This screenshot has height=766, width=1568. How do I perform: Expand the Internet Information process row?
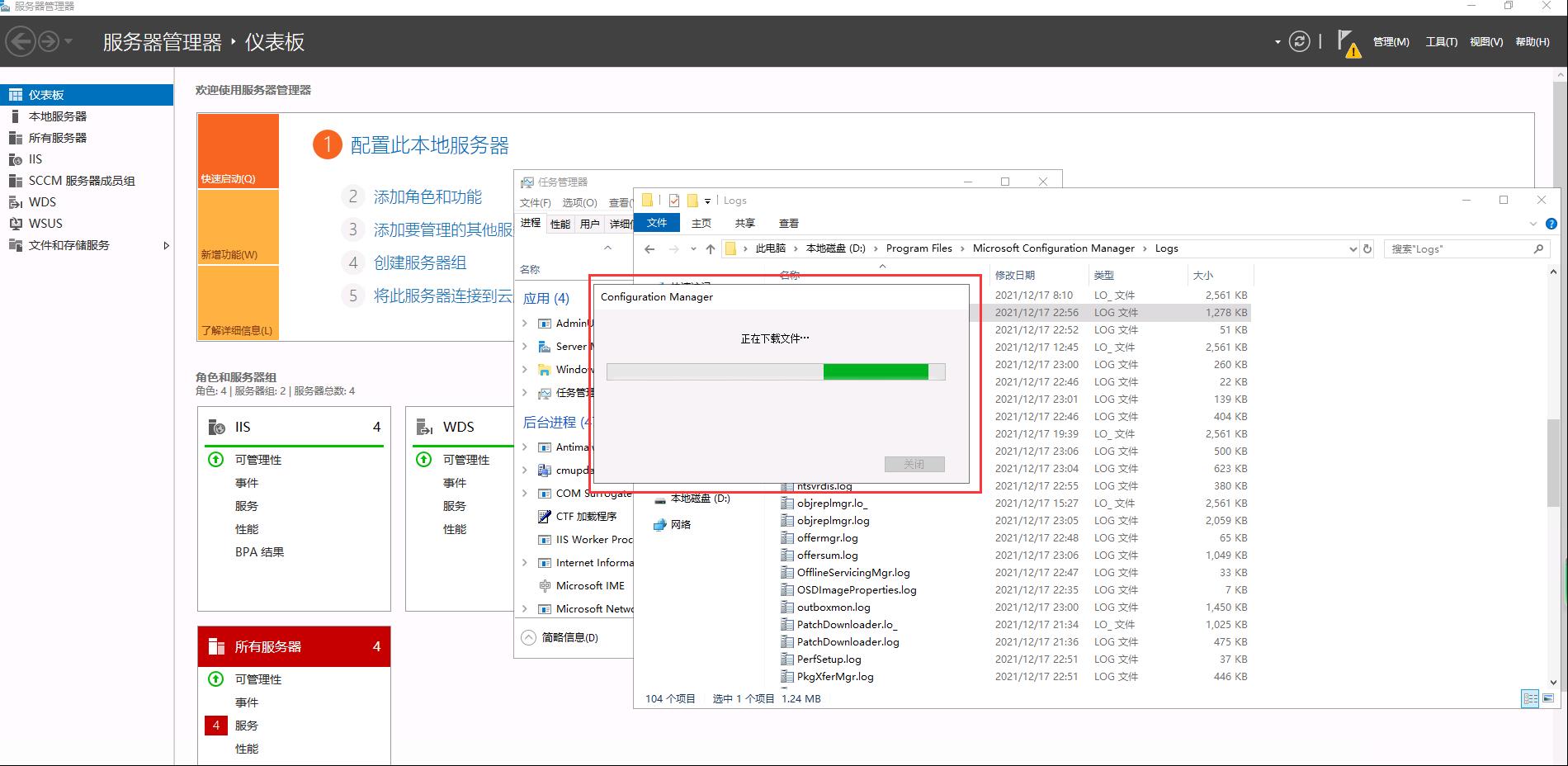pyautogui.click(x=525, y=563)
